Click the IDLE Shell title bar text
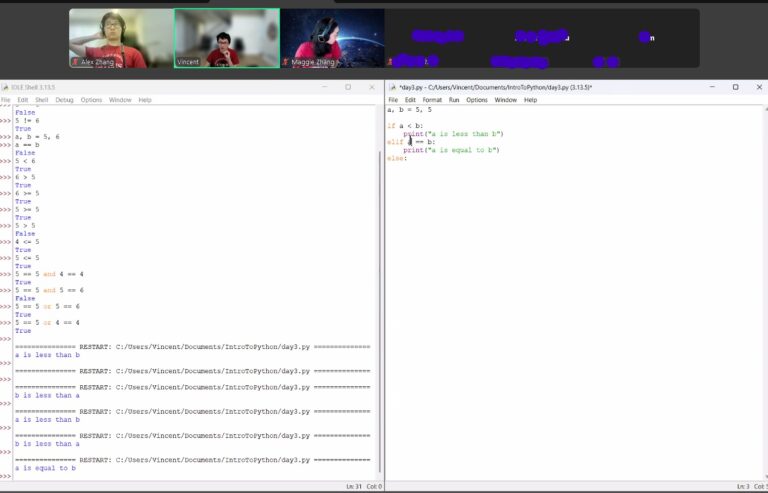Screen dimensions: 768x493 click(x=33, y=87)
